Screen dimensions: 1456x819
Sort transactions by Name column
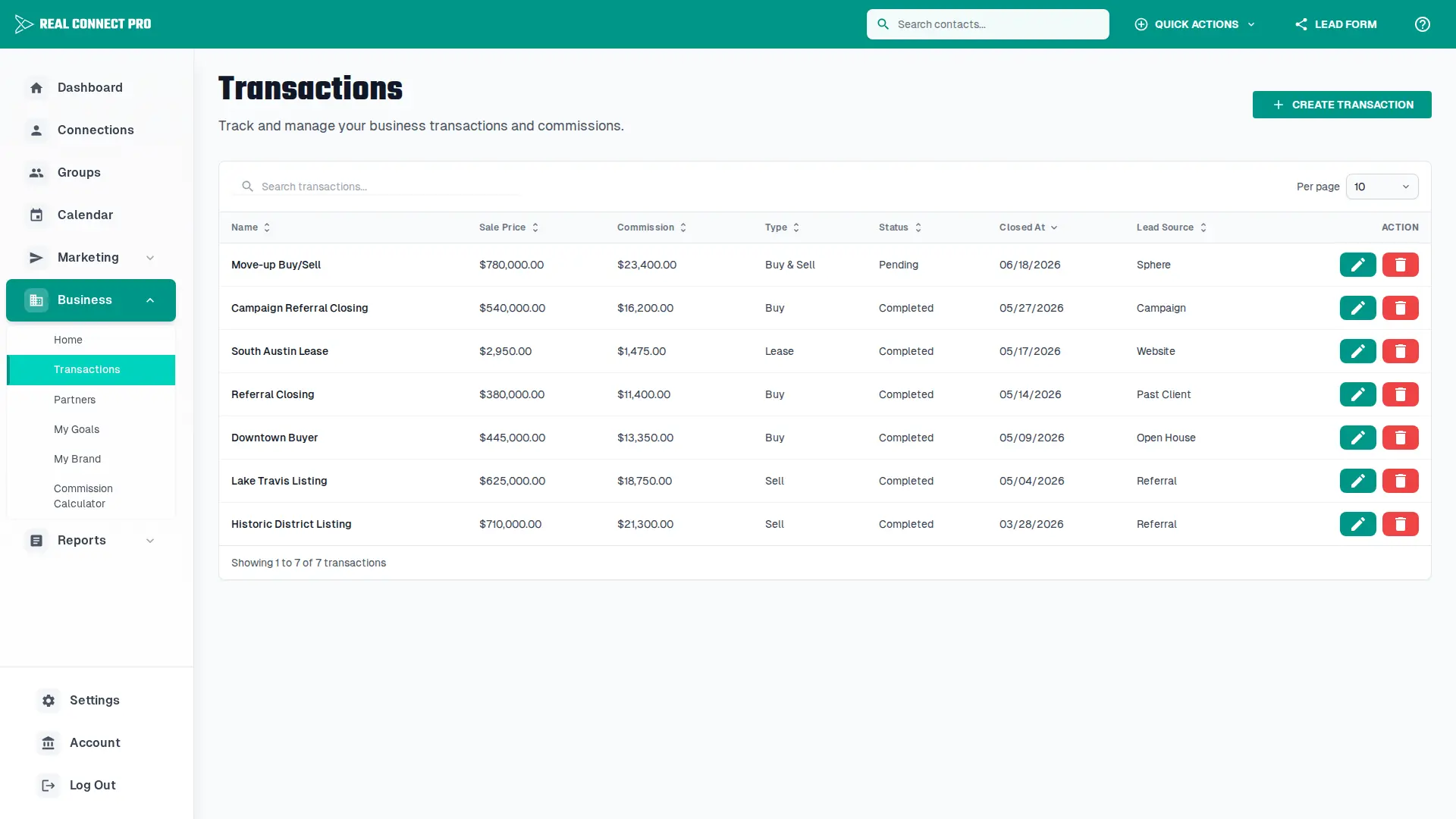tap(251, 227)
